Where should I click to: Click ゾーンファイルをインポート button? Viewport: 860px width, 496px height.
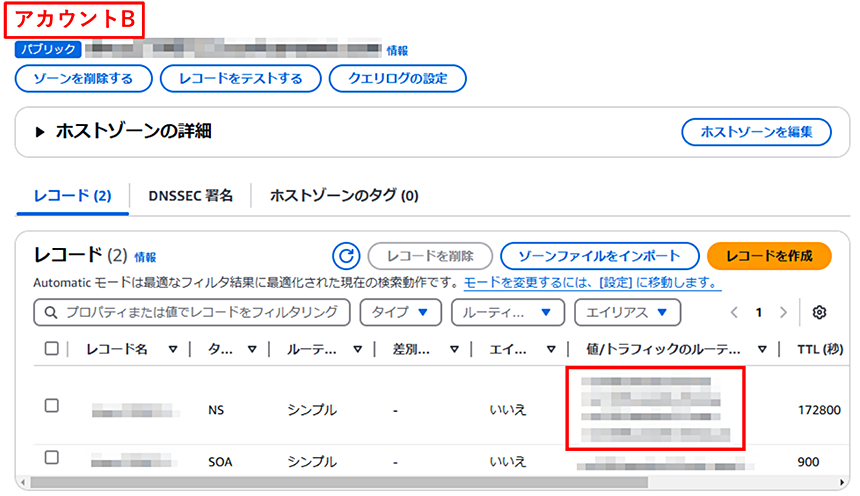click(598, 255)
